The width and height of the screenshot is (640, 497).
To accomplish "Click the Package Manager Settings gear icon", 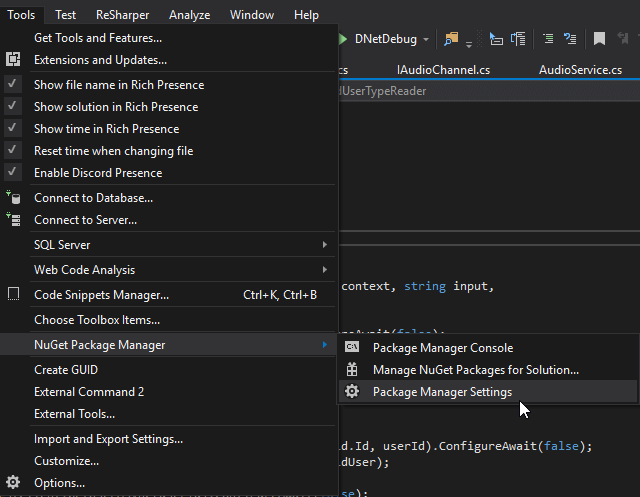I will click(x=352, y=392).
